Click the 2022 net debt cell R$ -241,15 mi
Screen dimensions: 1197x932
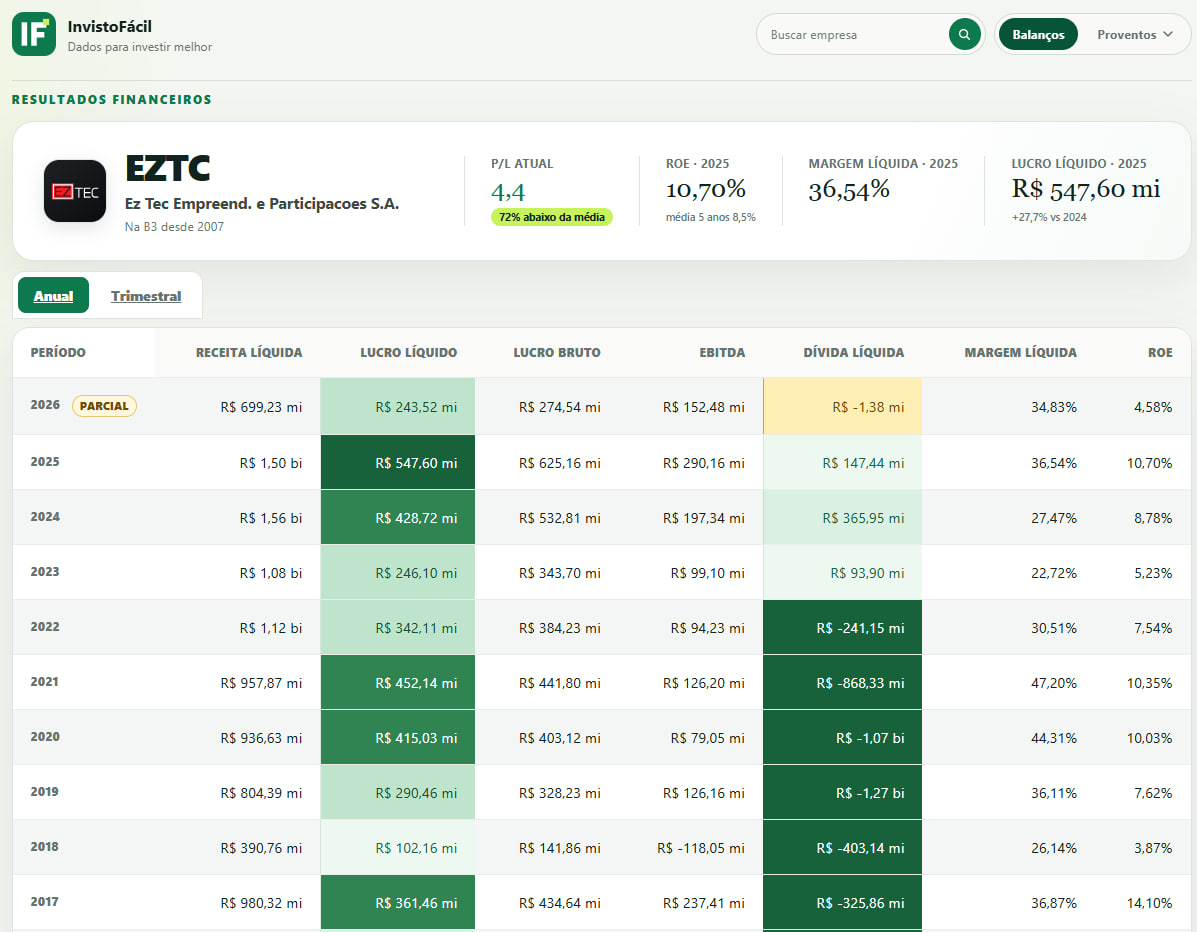(842, 627)
